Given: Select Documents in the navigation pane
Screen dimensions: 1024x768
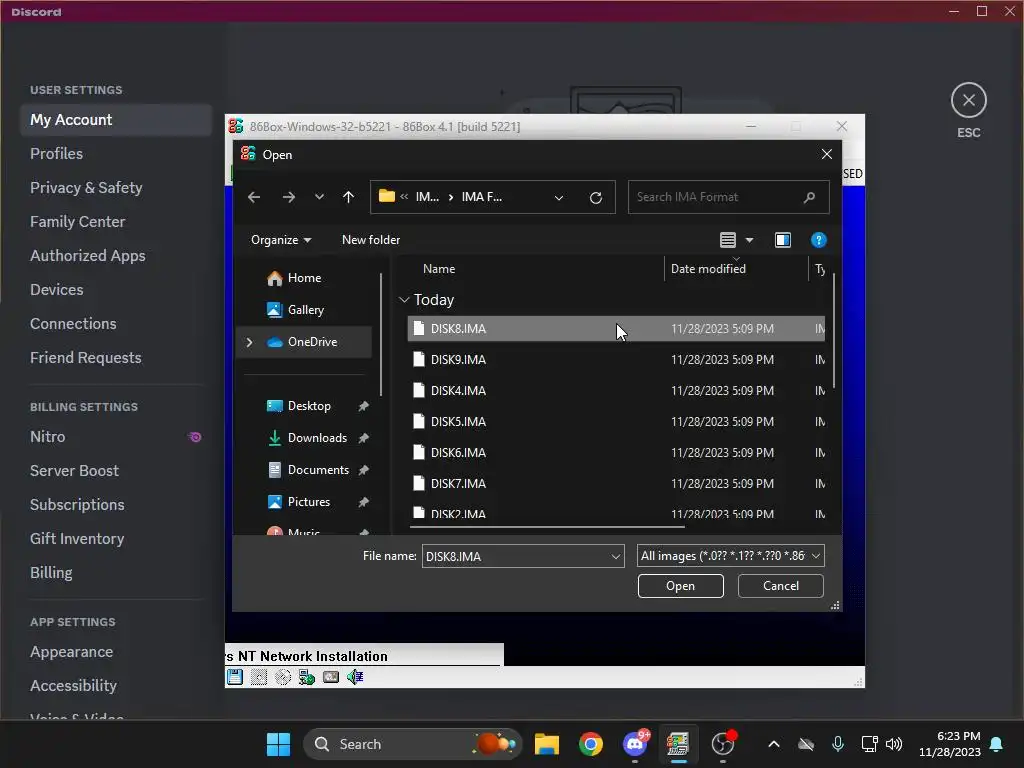Looking at the screenshot, I should [x=317, y=470].
